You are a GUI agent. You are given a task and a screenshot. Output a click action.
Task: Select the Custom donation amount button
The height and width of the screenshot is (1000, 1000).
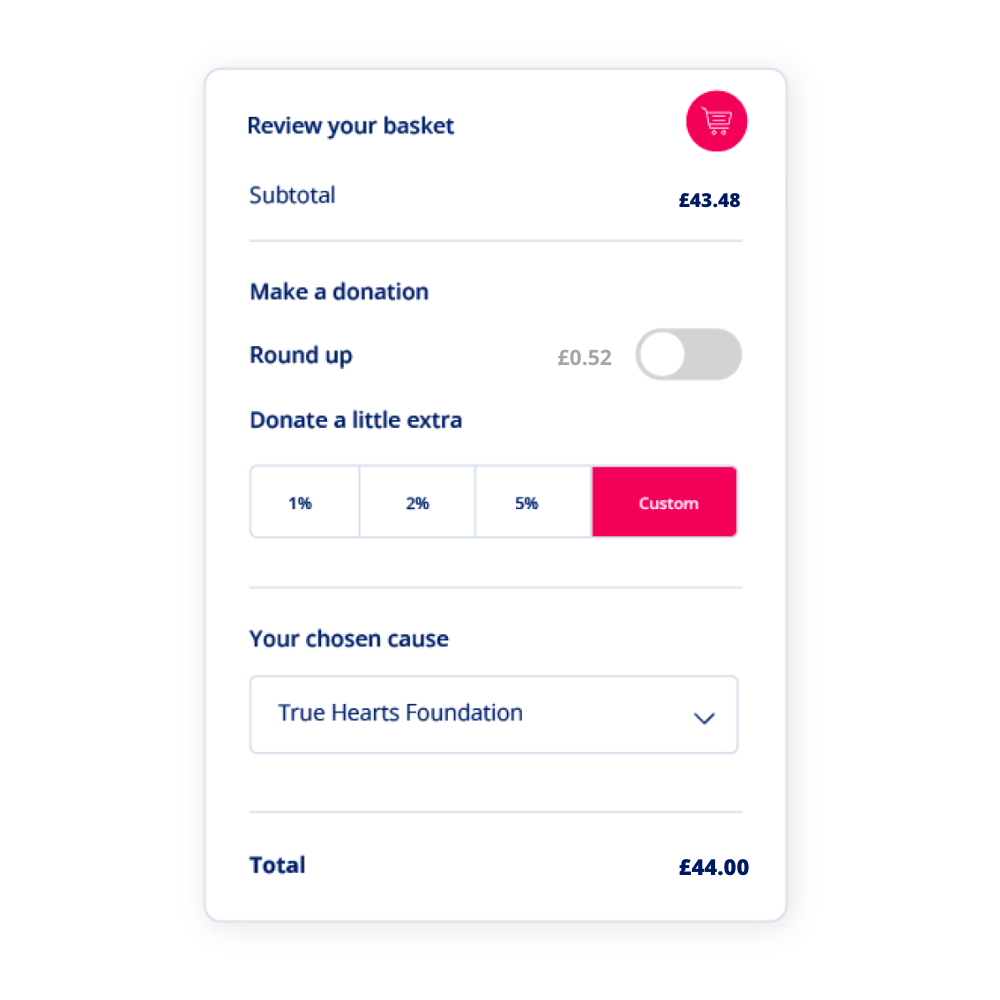coord(667,503)
